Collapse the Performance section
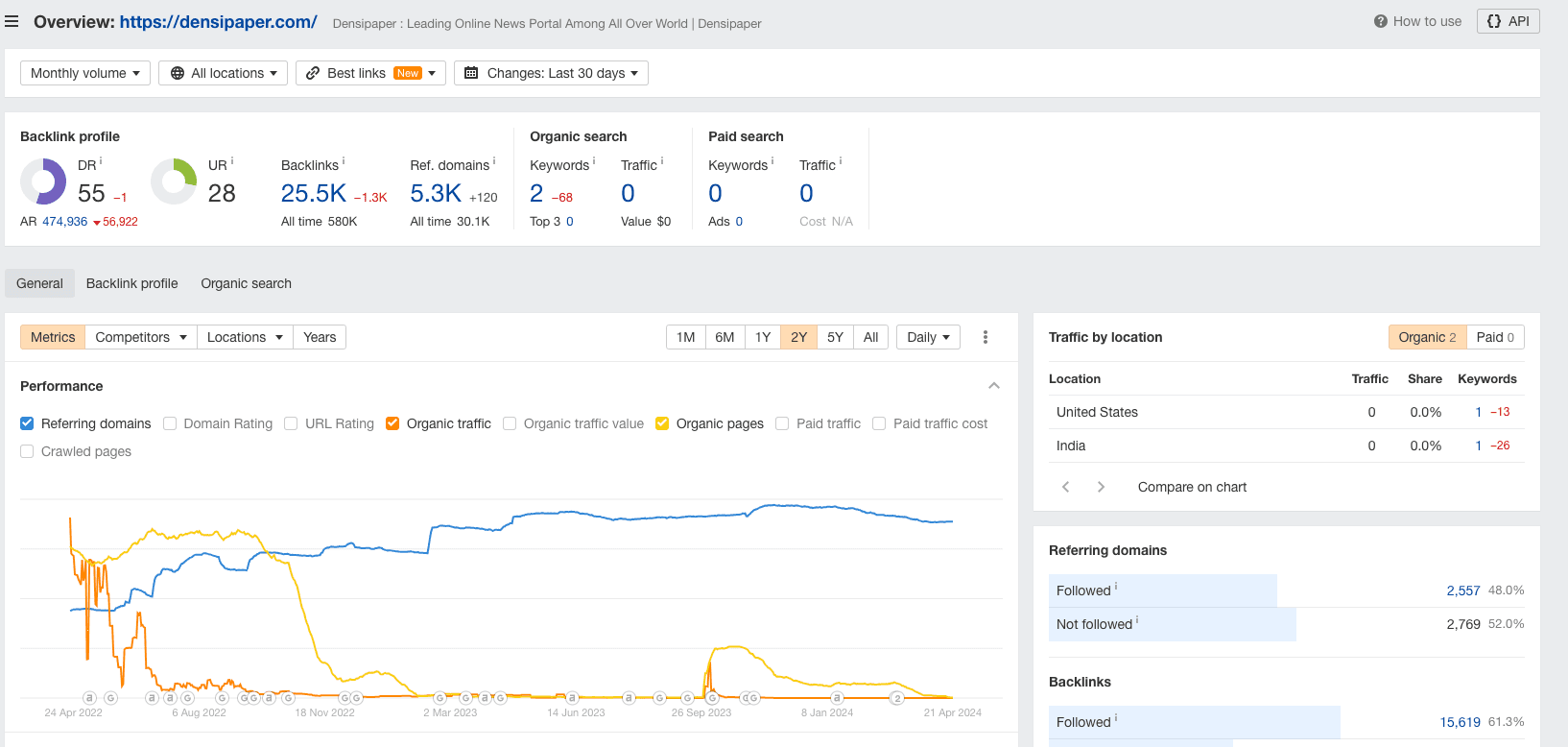1568x747 pixels. [994, 386]
